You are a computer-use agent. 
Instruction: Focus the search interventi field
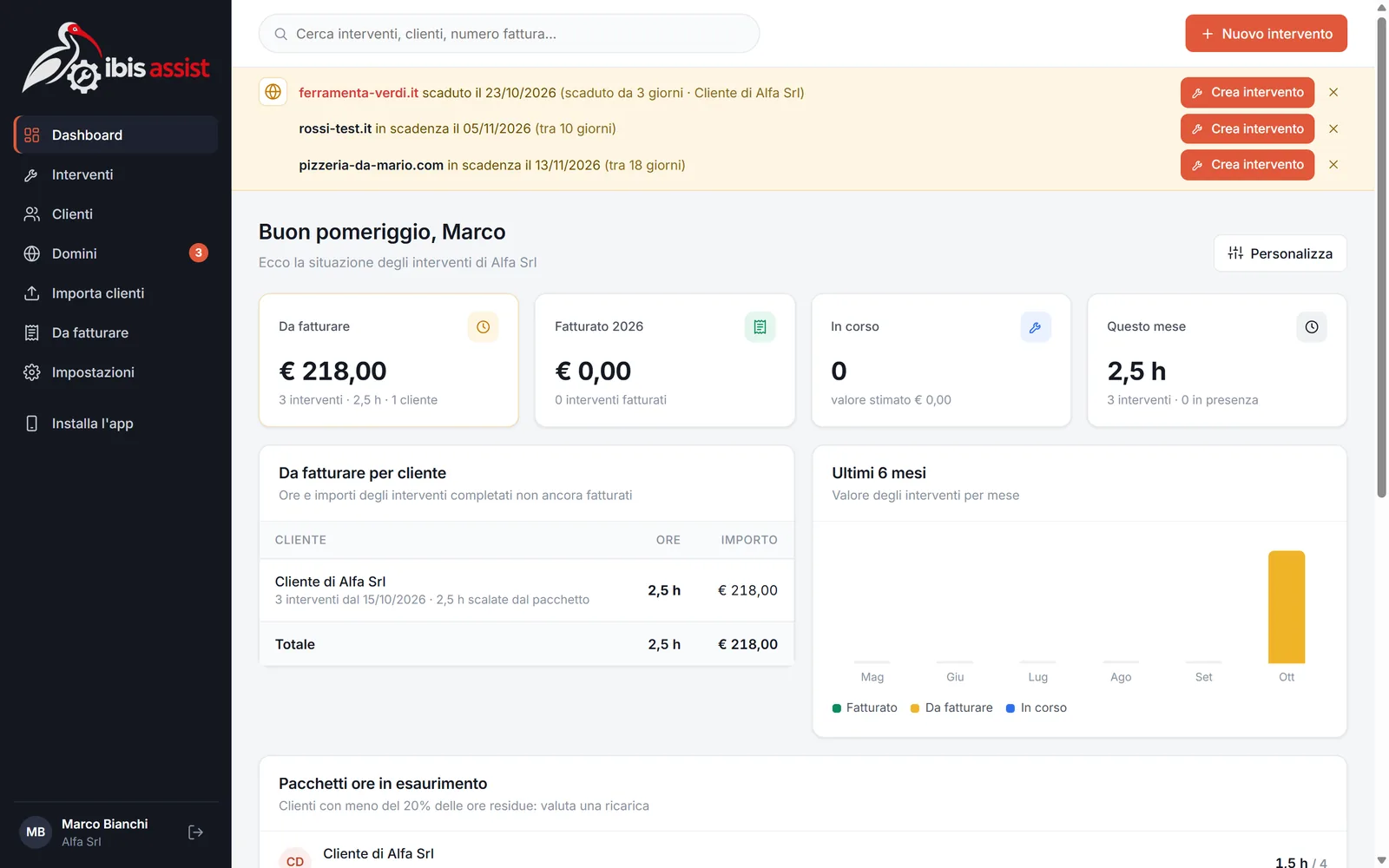click(509, 34)
